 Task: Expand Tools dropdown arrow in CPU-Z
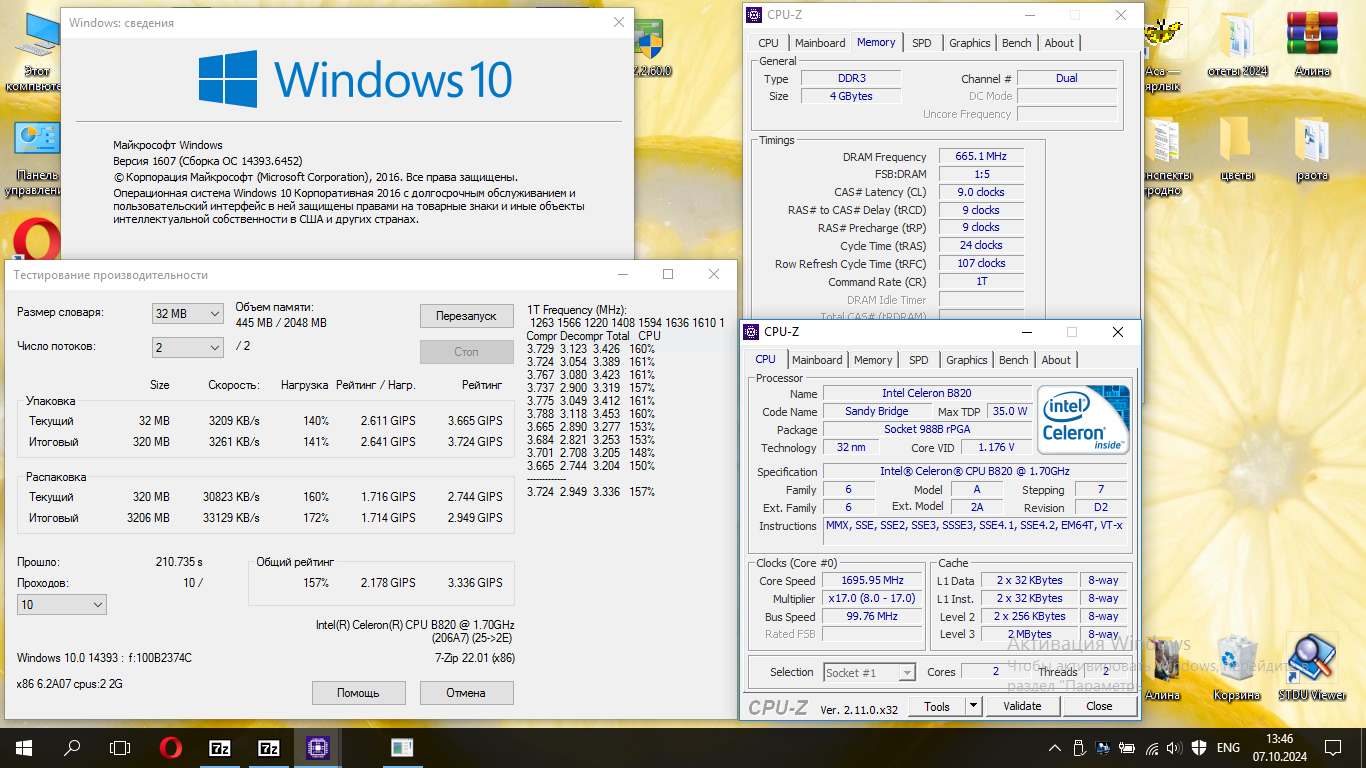click(x=973, y=706)
